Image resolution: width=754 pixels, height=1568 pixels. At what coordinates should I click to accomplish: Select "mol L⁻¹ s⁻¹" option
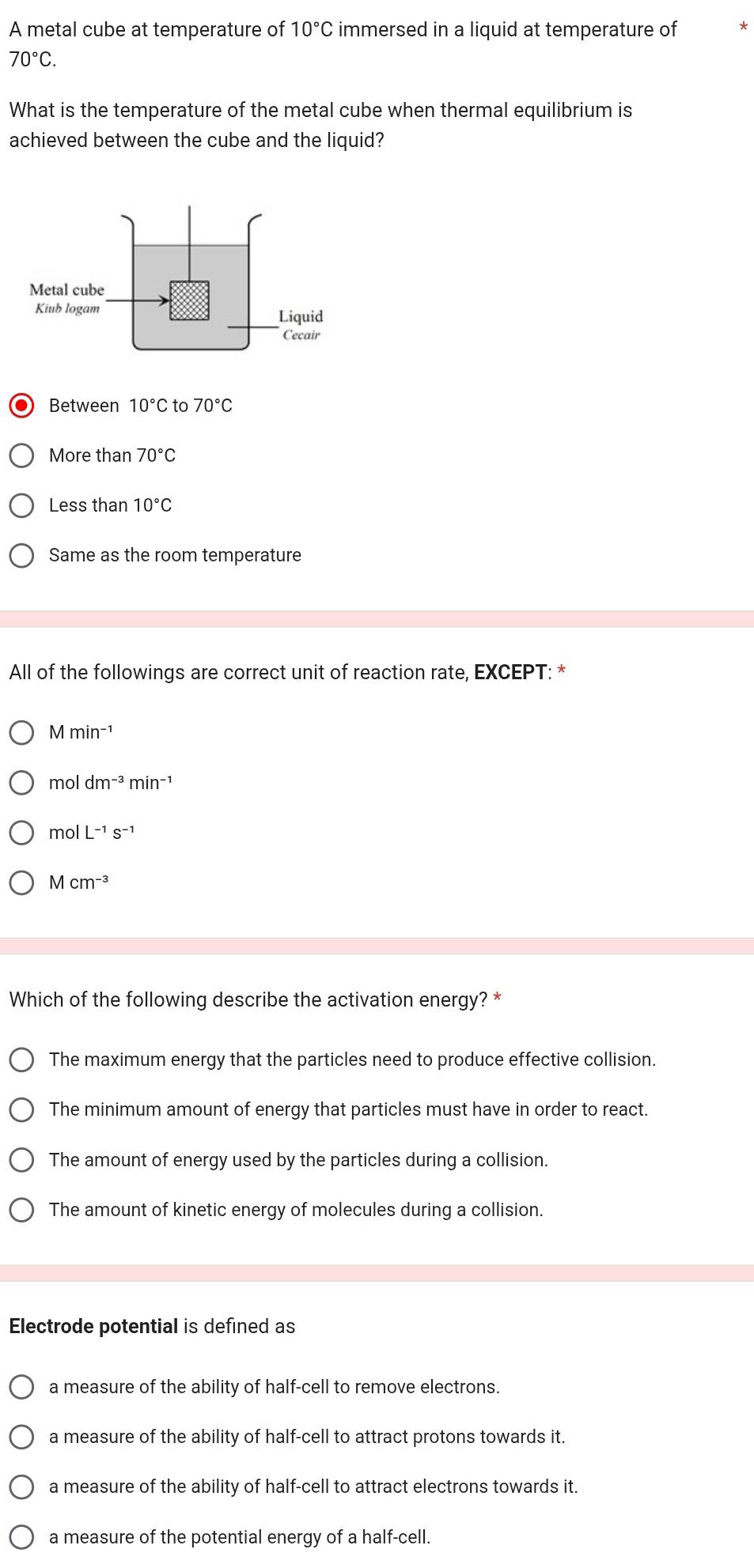pos(22,833)
